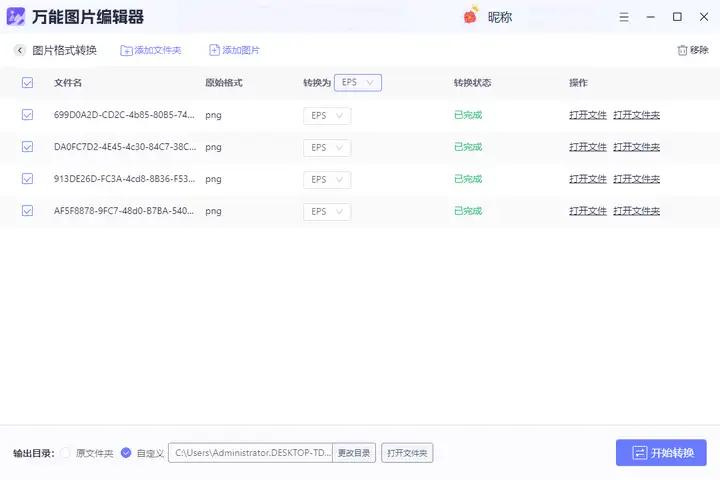Click the 移除 trash icon

coord(682,50)
